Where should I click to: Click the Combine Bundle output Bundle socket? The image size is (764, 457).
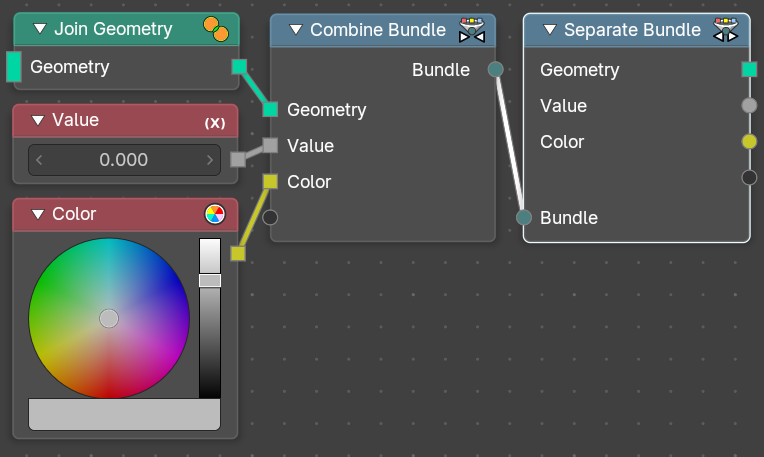[x=496, y=69]
